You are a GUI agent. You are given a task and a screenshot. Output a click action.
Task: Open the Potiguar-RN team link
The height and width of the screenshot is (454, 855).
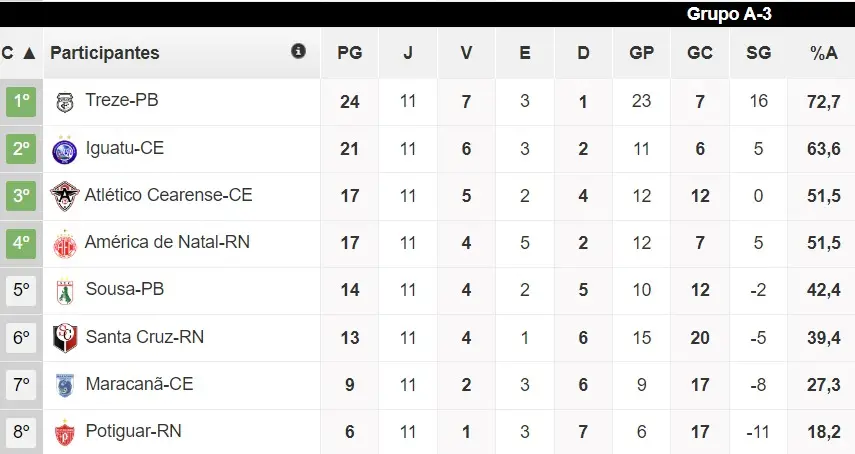[133, 431]
